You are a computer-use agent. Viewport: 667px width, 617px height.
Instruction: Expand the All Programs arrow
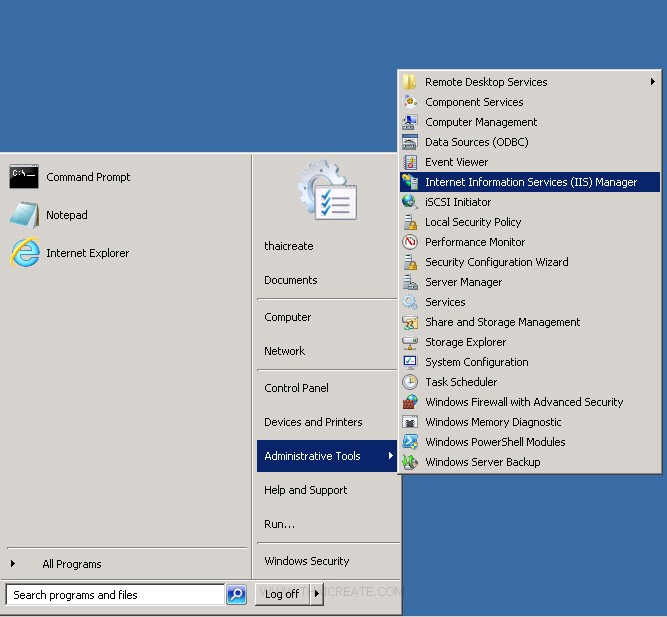coord(13,563)
